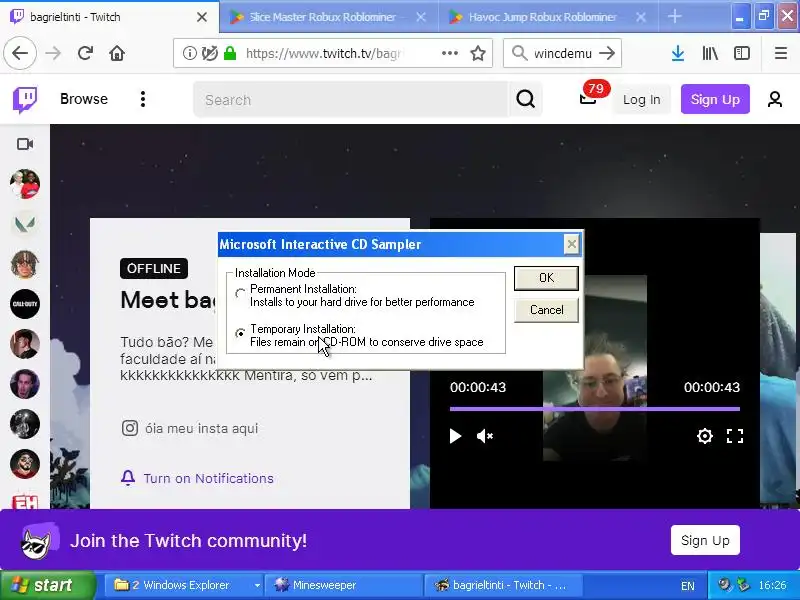Viewport: 800px width, 600px height.
Task: Click Sign Up in the community banner
Action: point(705,540)
